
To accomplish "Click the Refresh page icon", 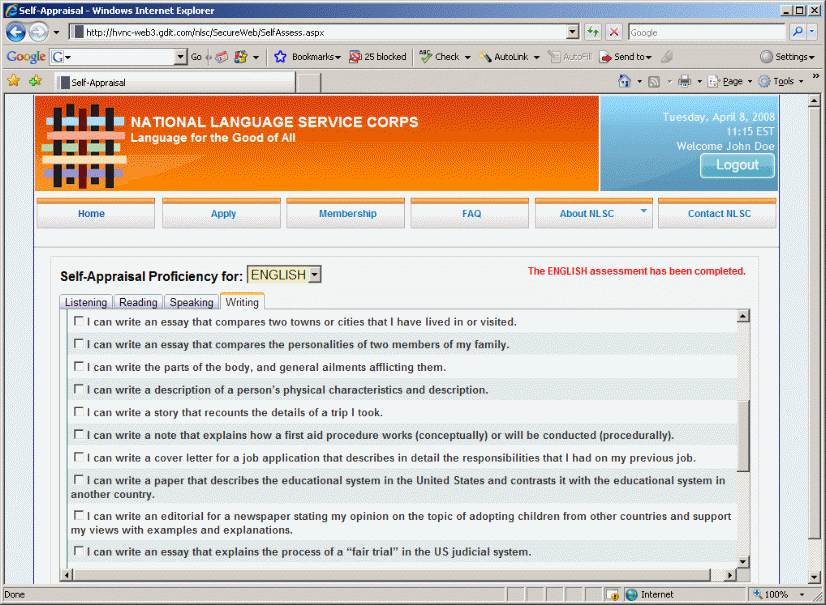I will click(594, 32).
